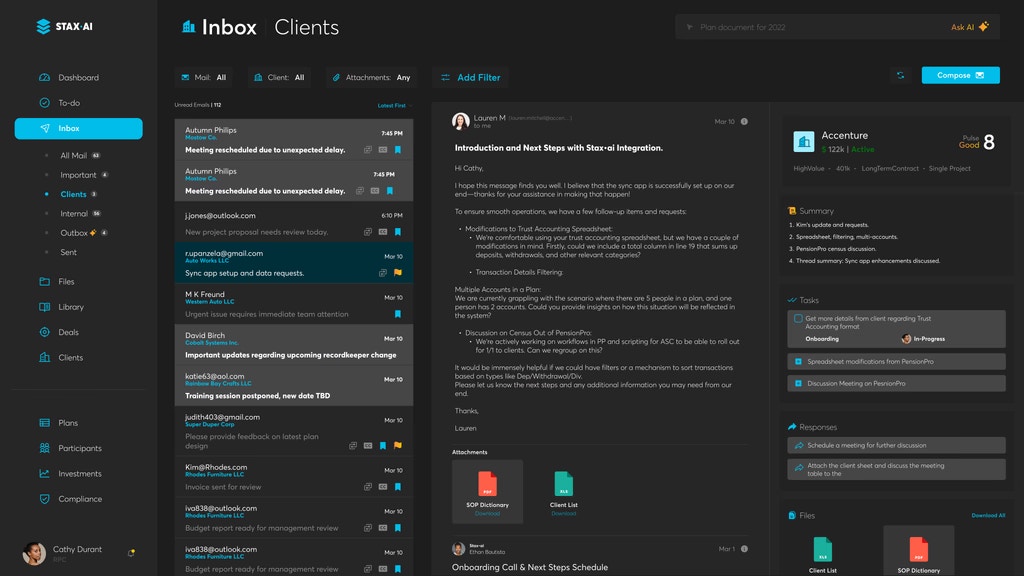Viewport: 1024px width, 576px height.
Task: Open the Dashboard sidebar icon
Action: click(x=44, y=78)
